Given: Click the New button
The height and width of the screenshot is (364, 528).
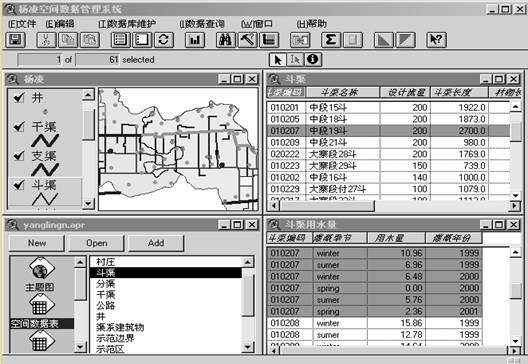Looking at the screenshot, I should (x=37, y=243).
